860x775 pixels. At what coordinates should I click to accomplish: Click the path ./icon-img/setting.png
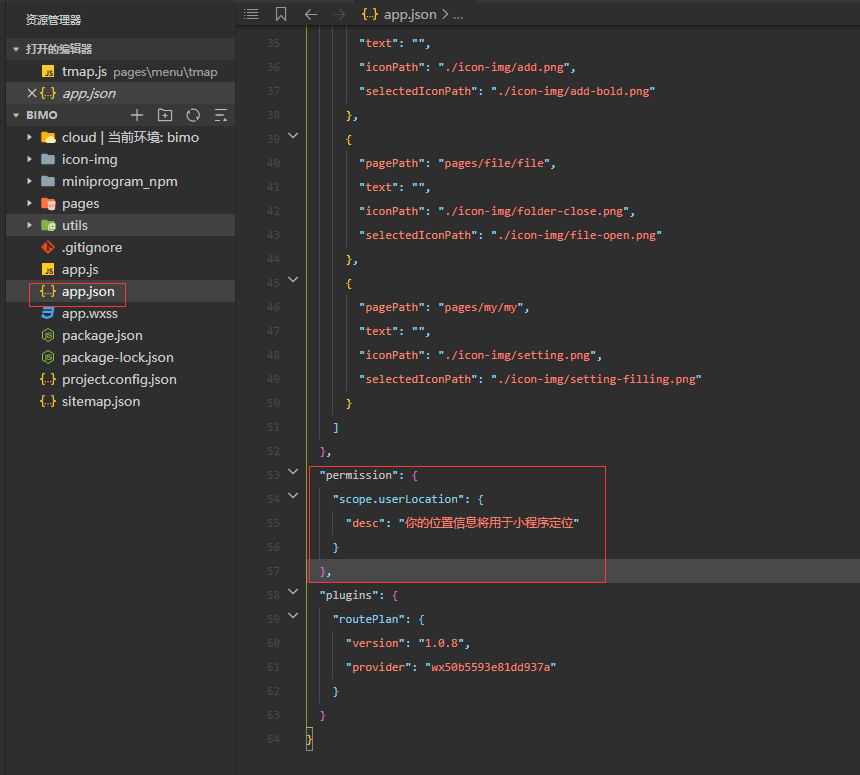(517, 355)
